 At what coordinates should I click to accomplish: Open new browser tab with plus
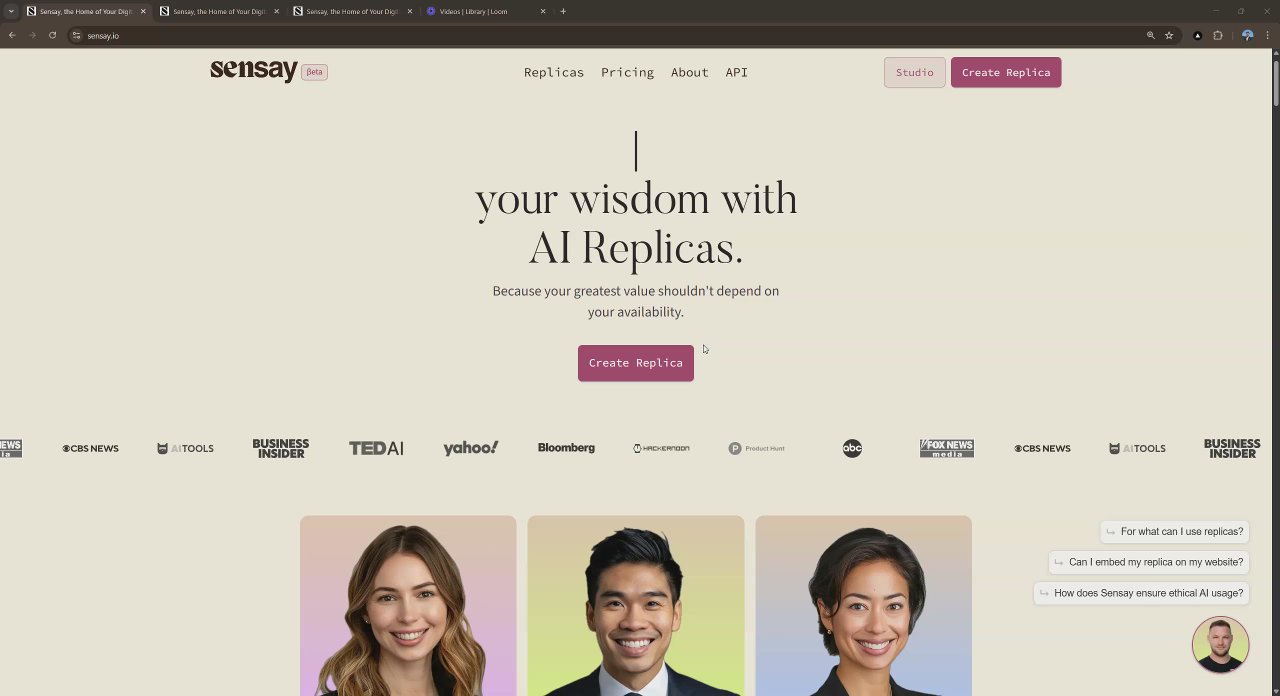point(563,11)
